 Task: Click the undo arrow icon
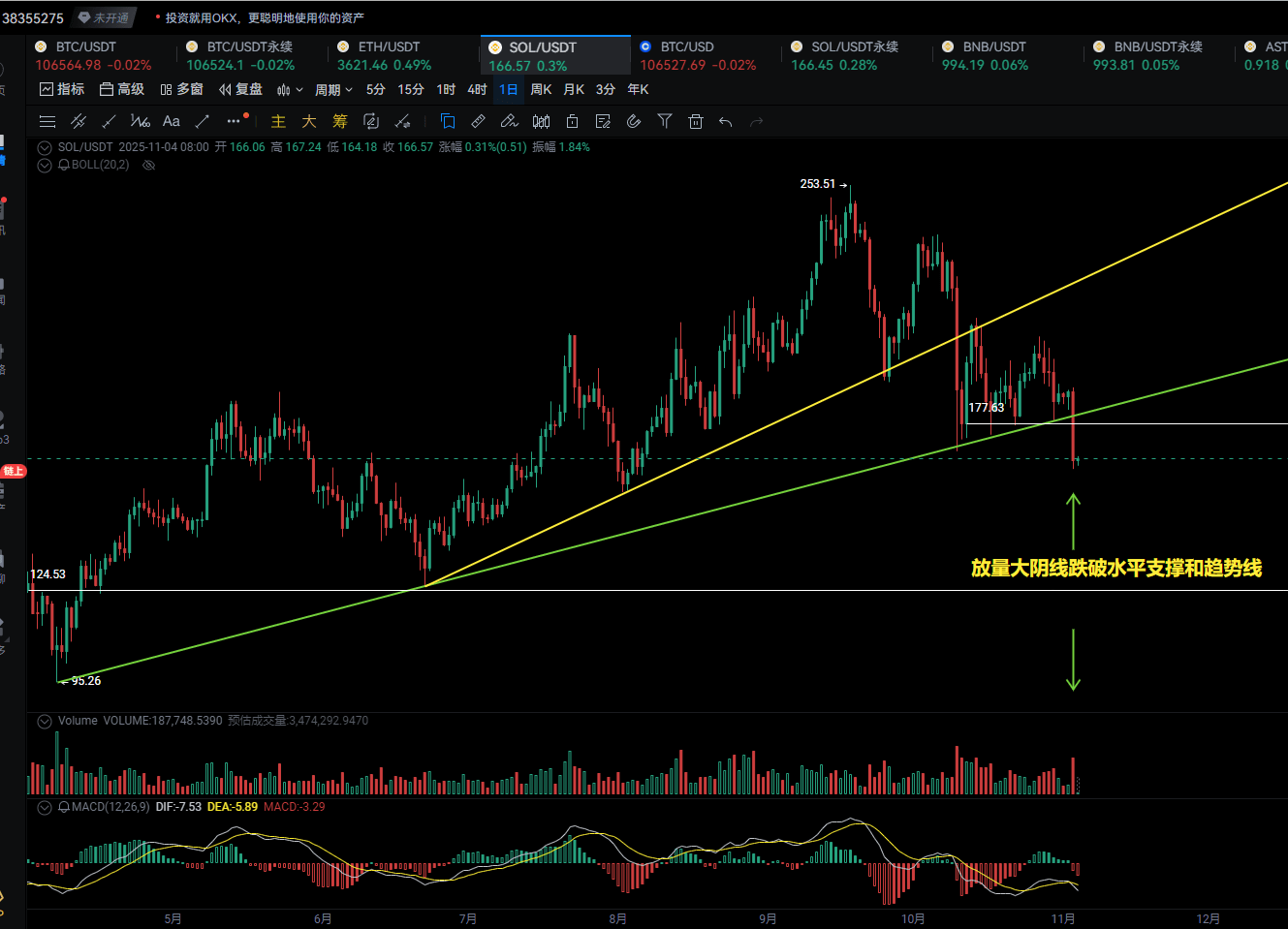725,121
